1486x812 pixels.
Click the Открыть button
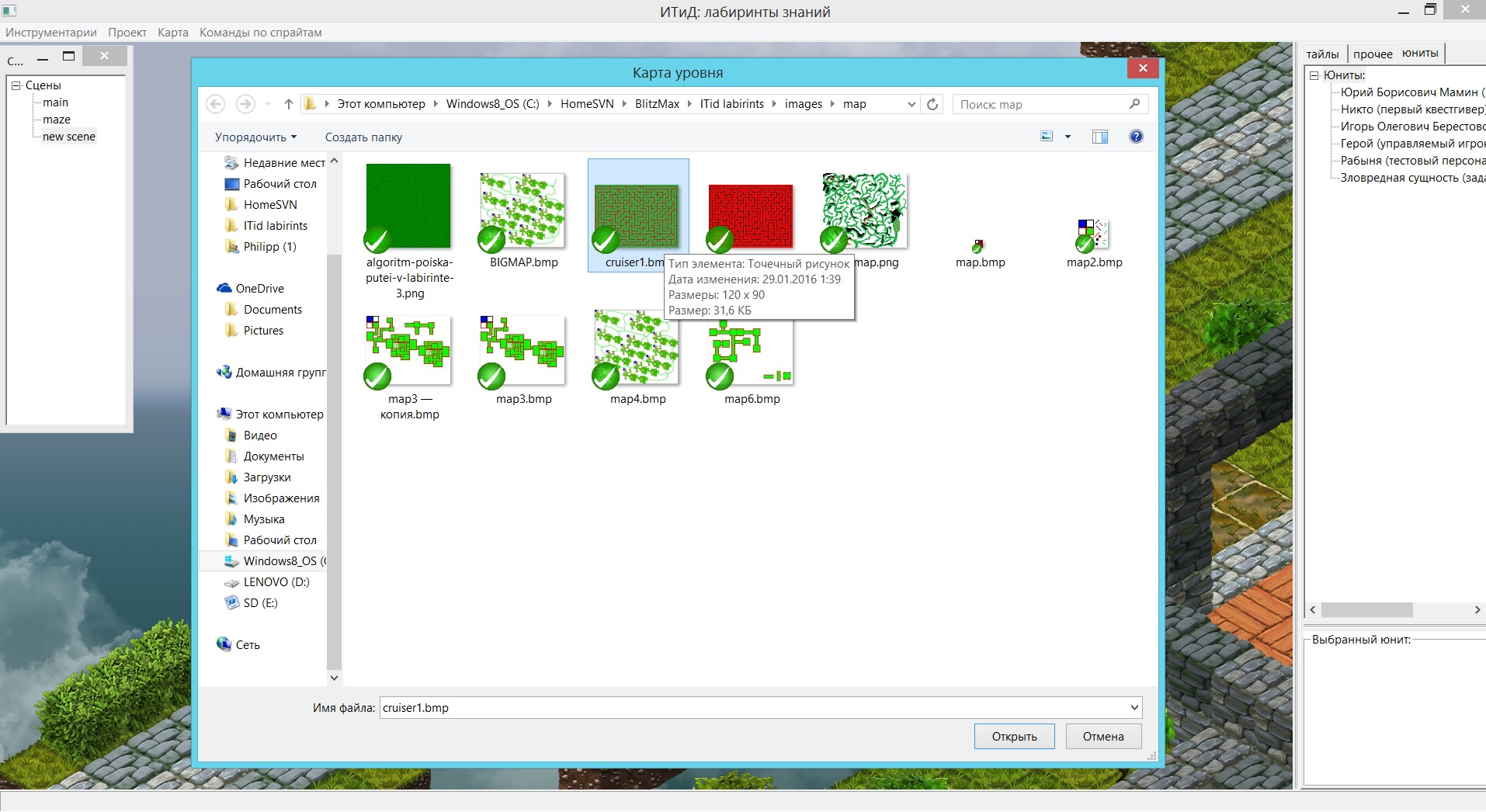click(1014, 737)
